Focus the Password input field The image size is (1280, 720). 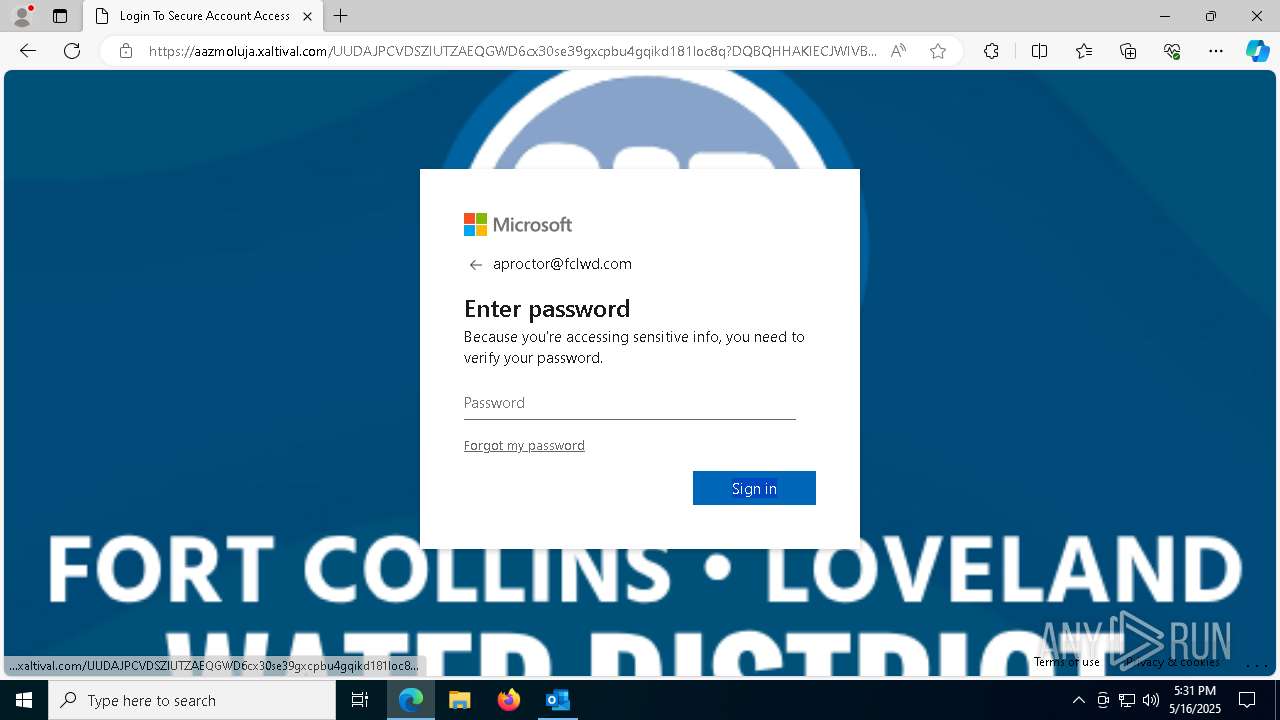[x=630, y=403]
